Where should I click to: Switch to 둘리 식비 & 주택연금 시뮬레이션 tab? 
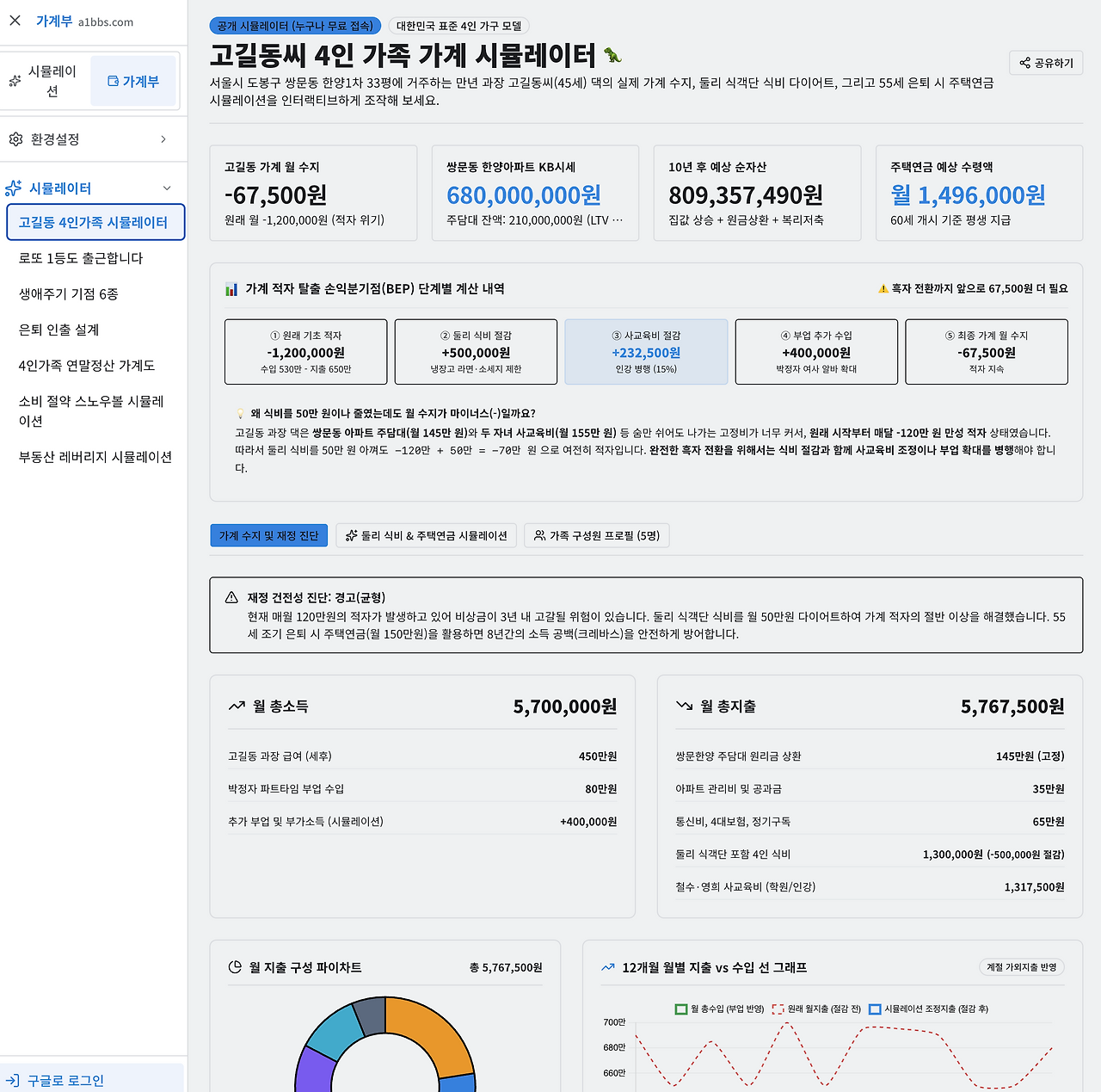click(x=427, y=535)
